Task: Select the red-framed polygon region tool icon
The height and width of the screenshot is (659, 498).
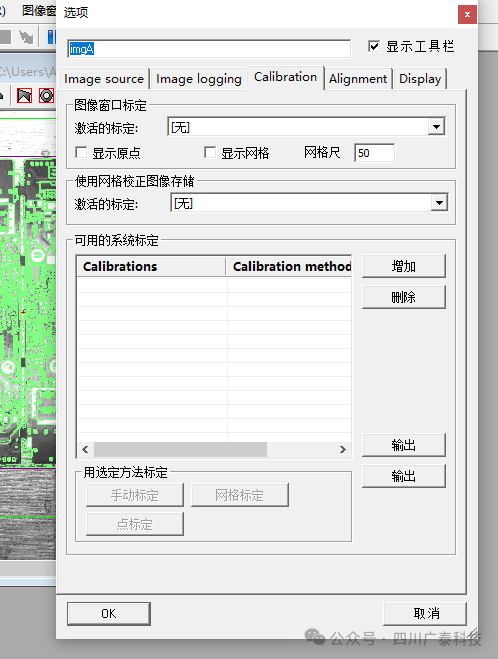Action: click(x=24, y=96)
